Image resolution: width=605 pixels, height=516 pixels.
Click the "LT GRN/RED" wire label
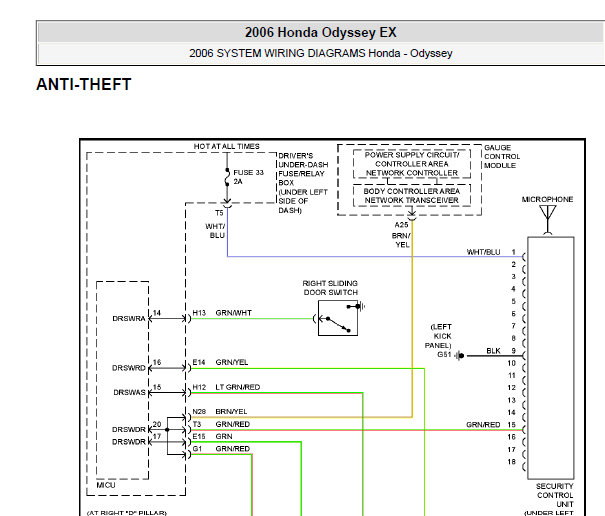(238, 387)
